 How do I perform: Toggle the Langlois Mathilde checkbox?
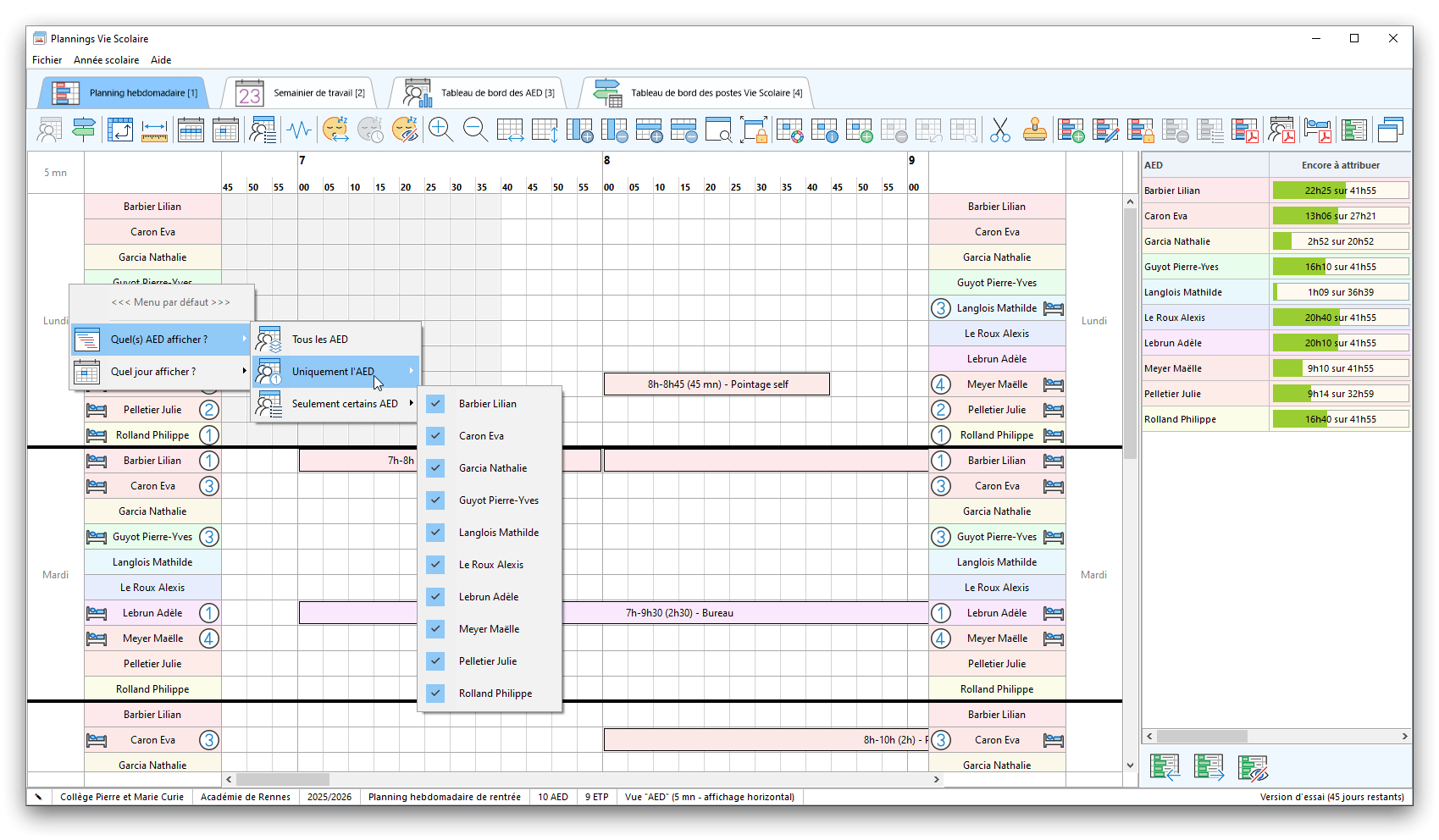(x=436, y=533)
